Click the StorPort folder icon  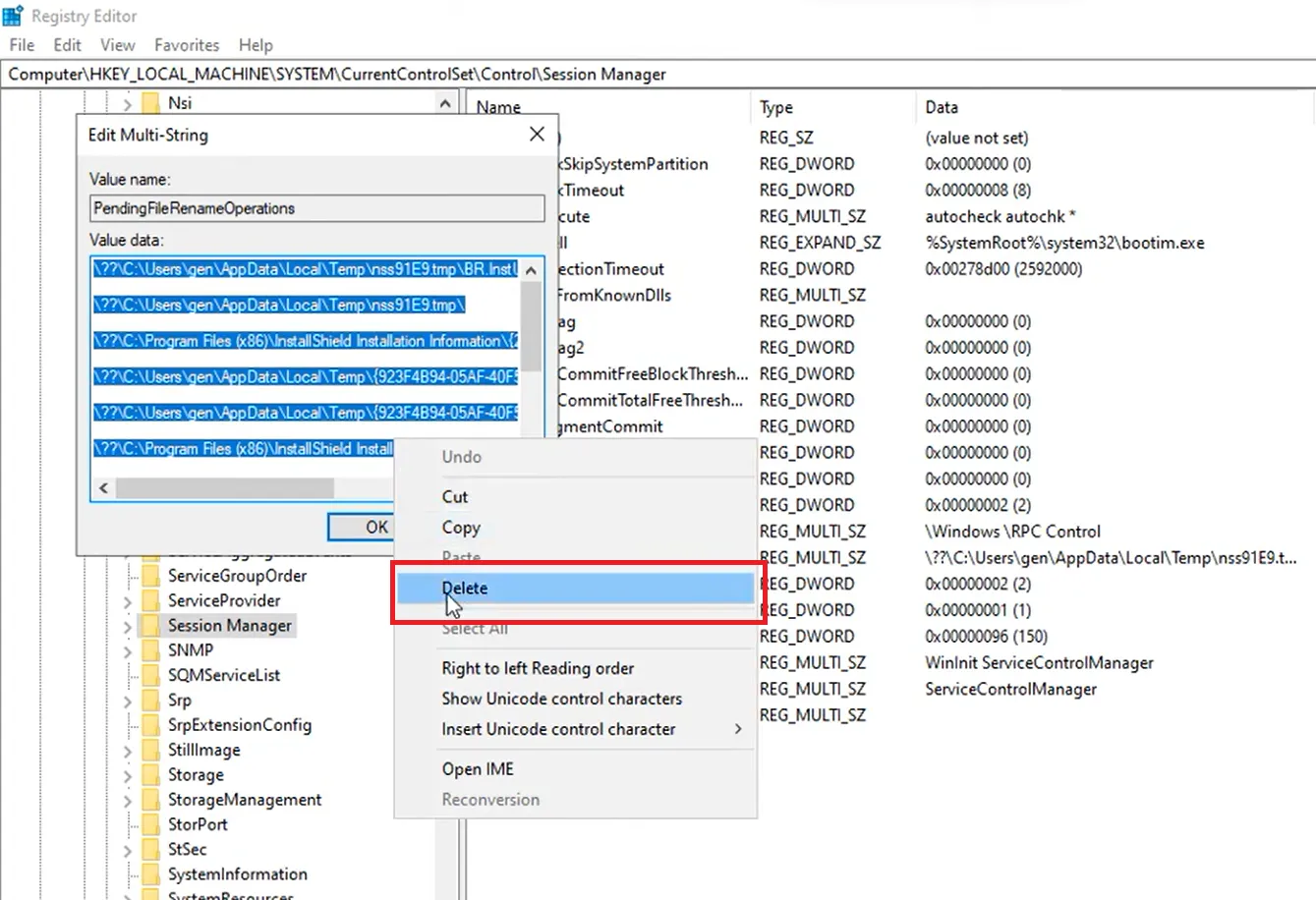pyautogui.click(x=151, y=824)
